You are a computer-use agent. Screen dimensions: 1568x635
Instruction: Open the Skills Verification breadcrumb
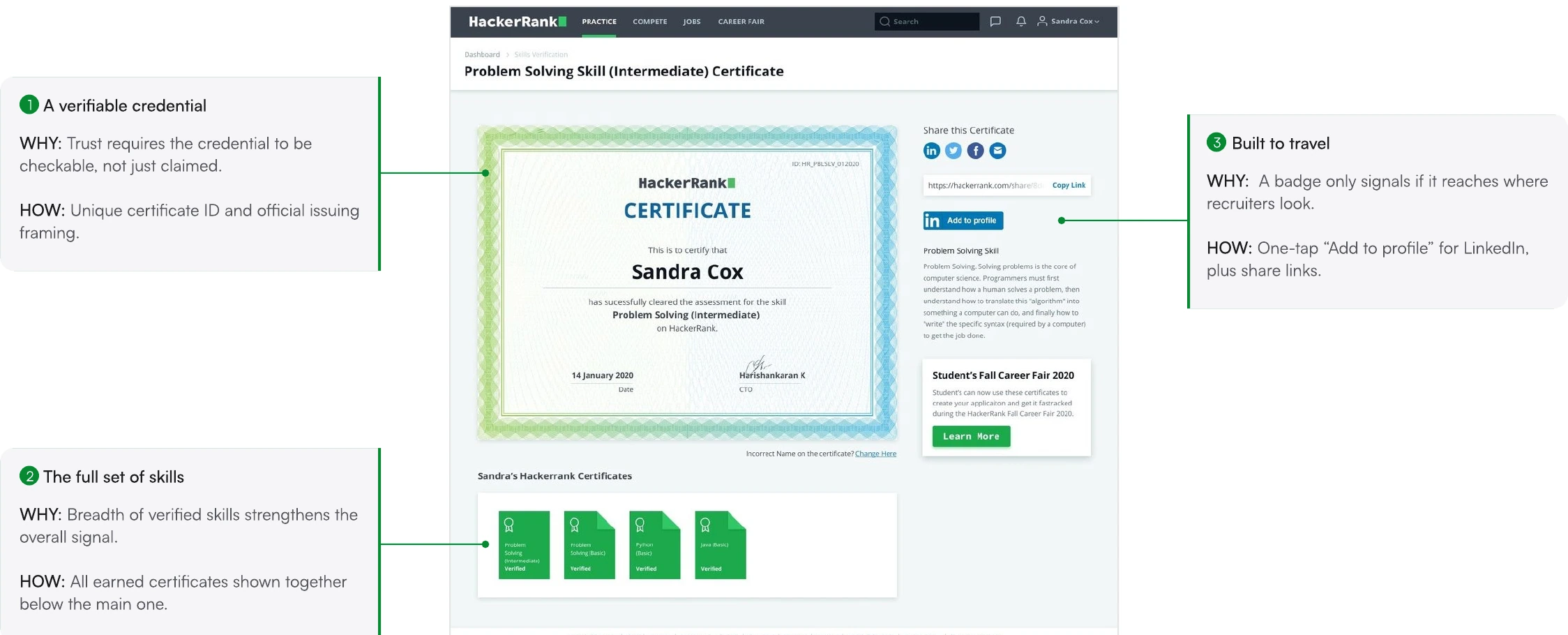pyautogui.click(x=541, y=54)
